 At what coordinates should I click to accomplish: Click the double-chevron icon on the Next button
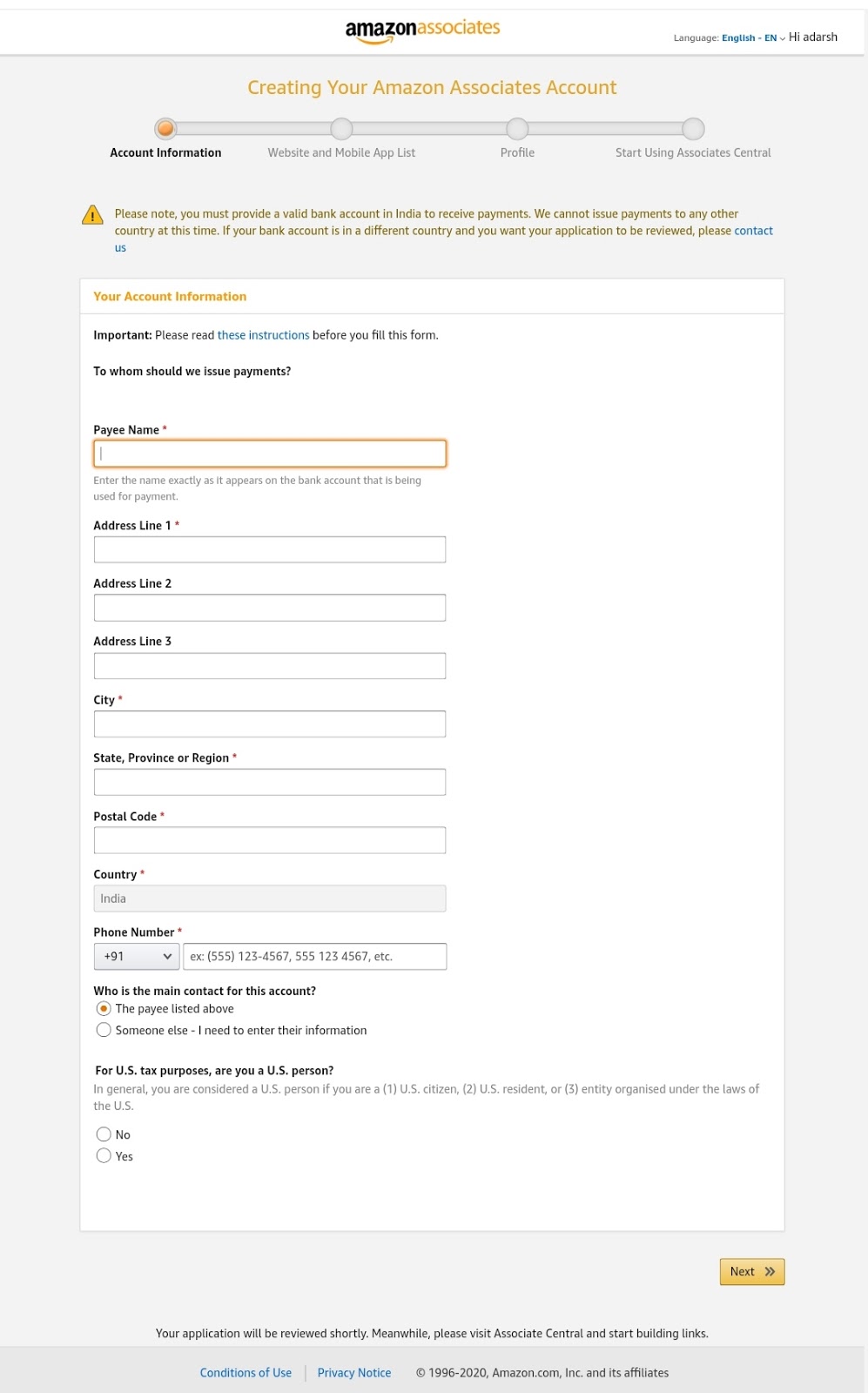point(769,1271)
